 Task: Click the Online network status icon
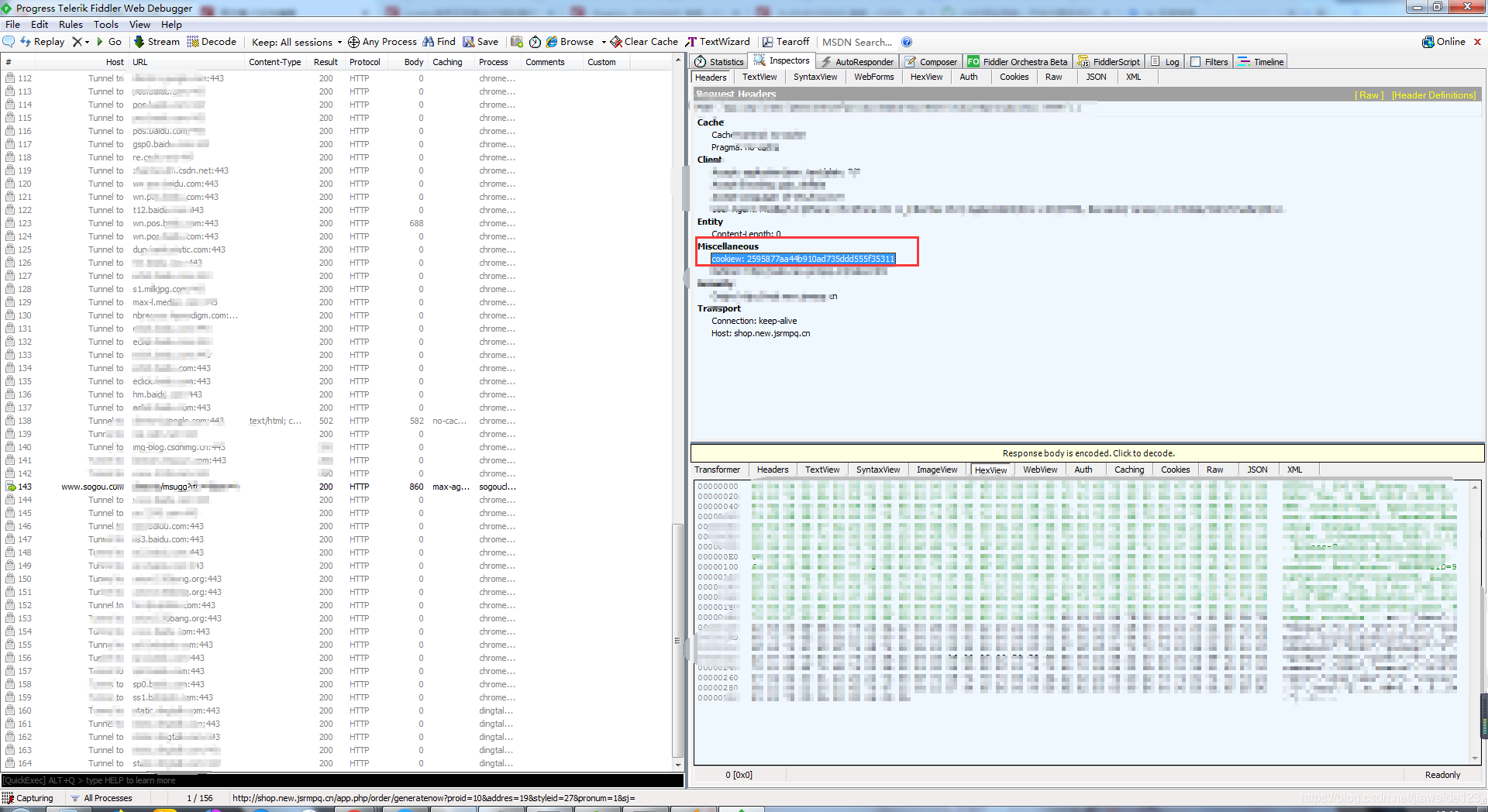coord(1428,42)
